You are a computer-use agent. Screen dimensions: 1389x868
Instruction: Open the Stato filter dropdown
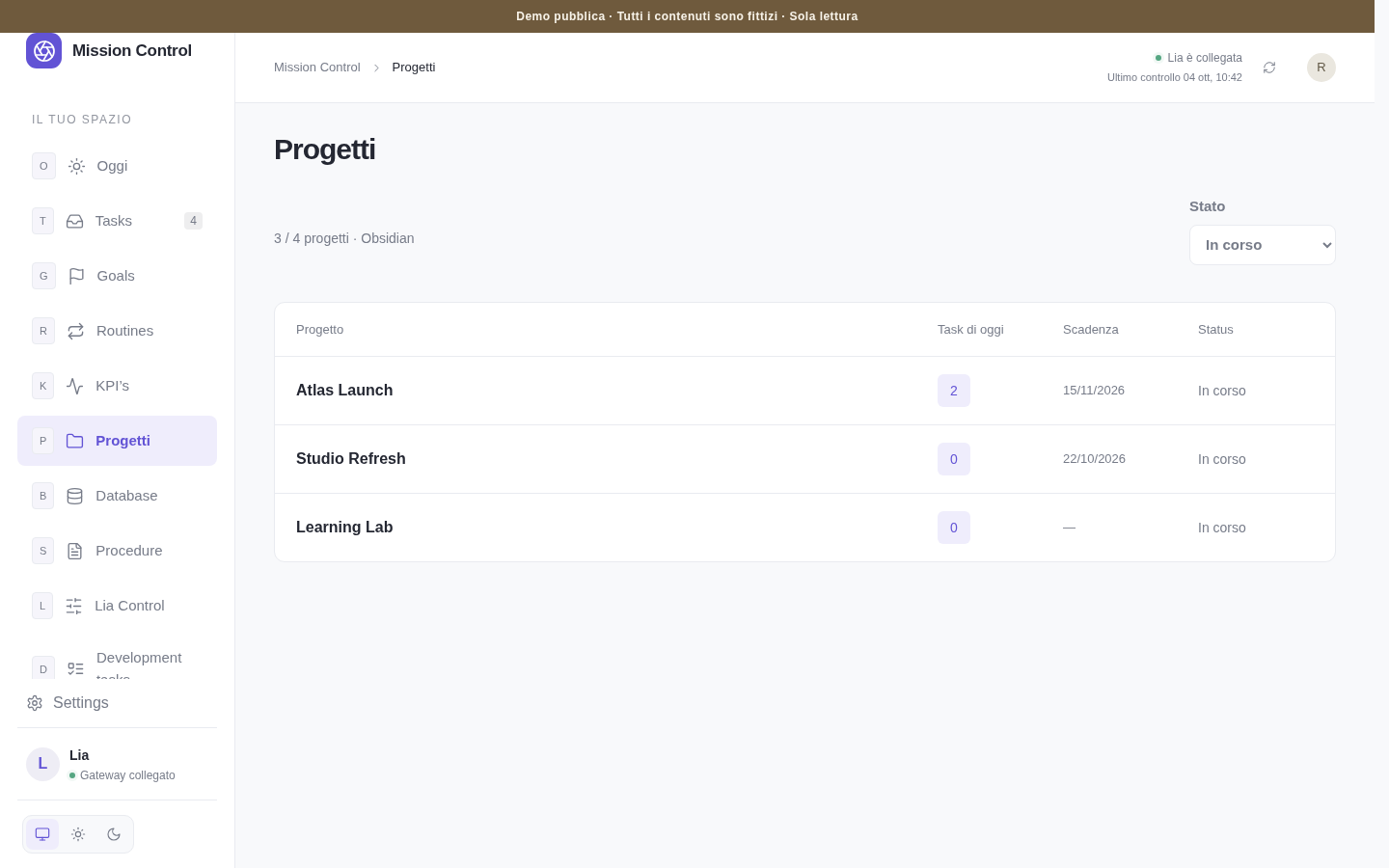(x=1263, y=245)
